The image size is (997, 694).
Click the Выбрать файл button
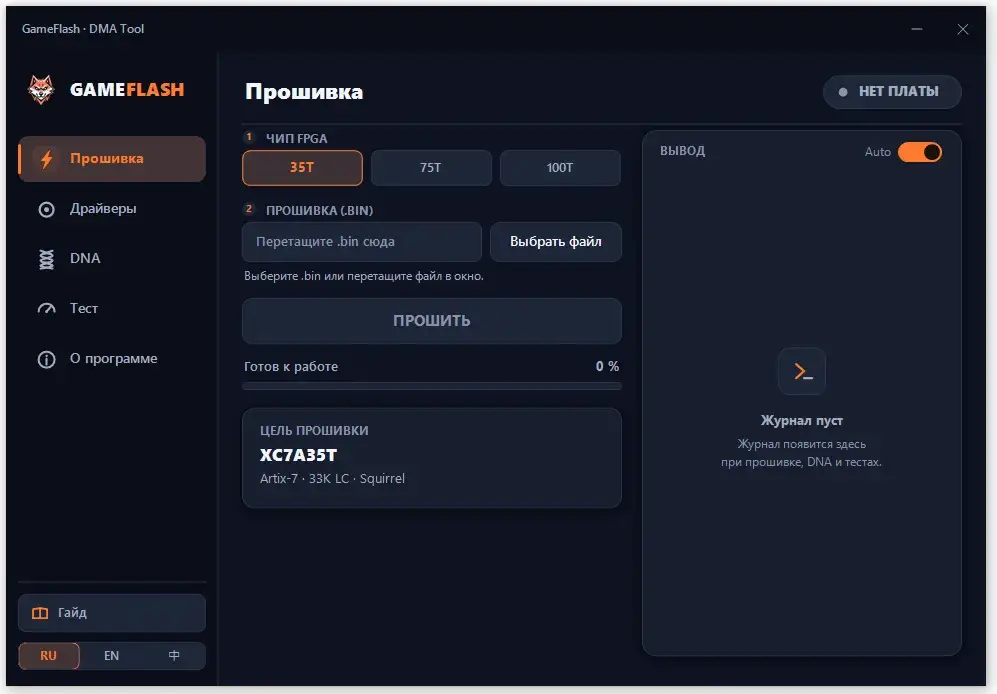(x=556, y=242)
